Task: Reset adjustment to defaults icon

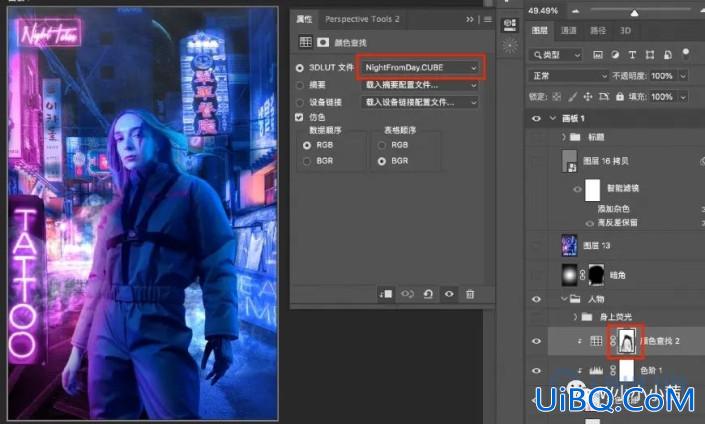Action: (428, 294)
